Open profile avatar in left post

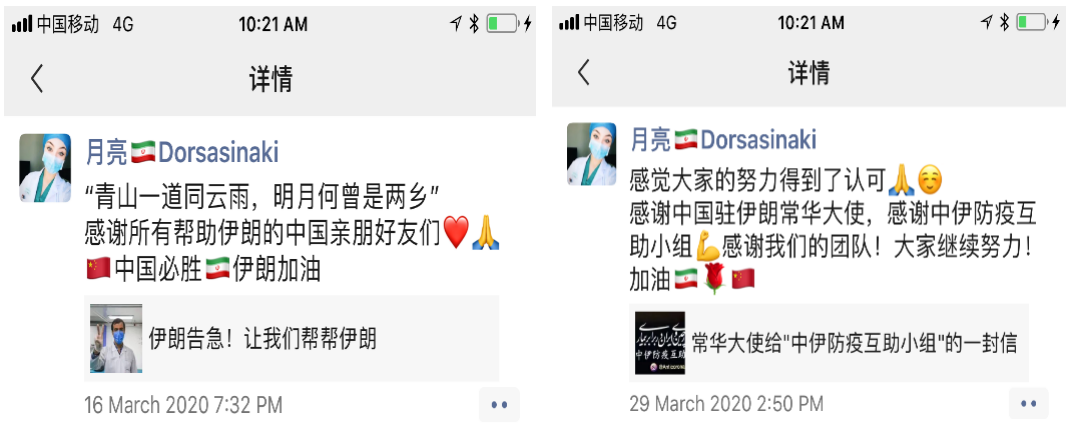pos(45,168)
